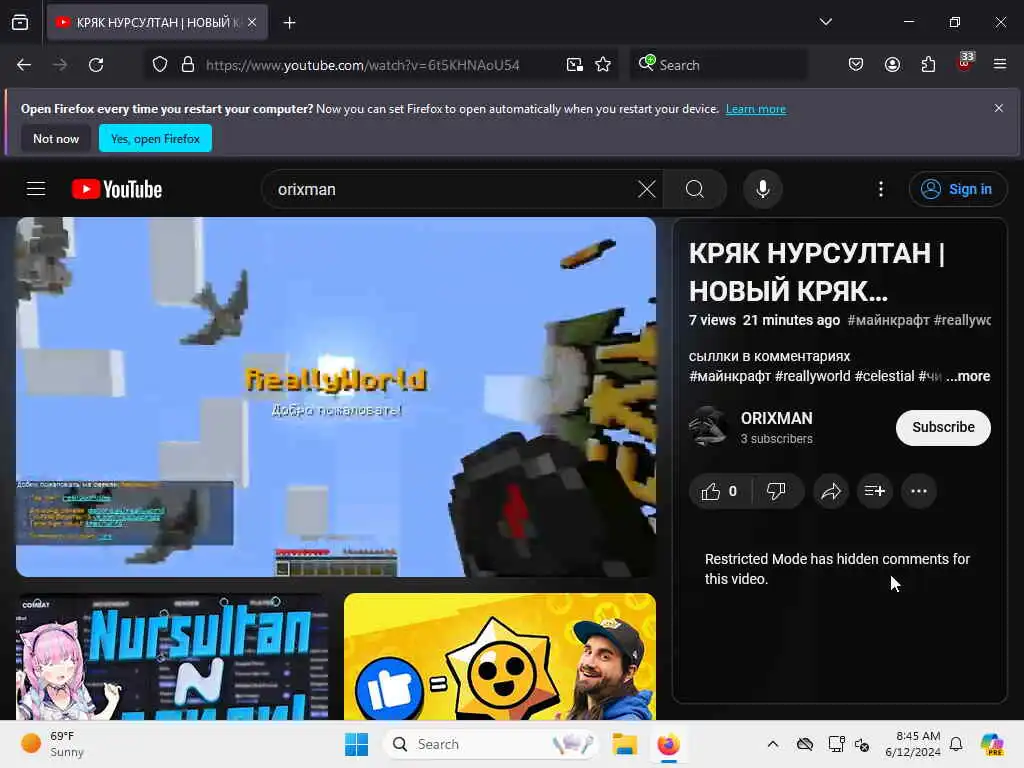
Task: Open the yellow Brawl Stars thumbnail
Action: 500,656
